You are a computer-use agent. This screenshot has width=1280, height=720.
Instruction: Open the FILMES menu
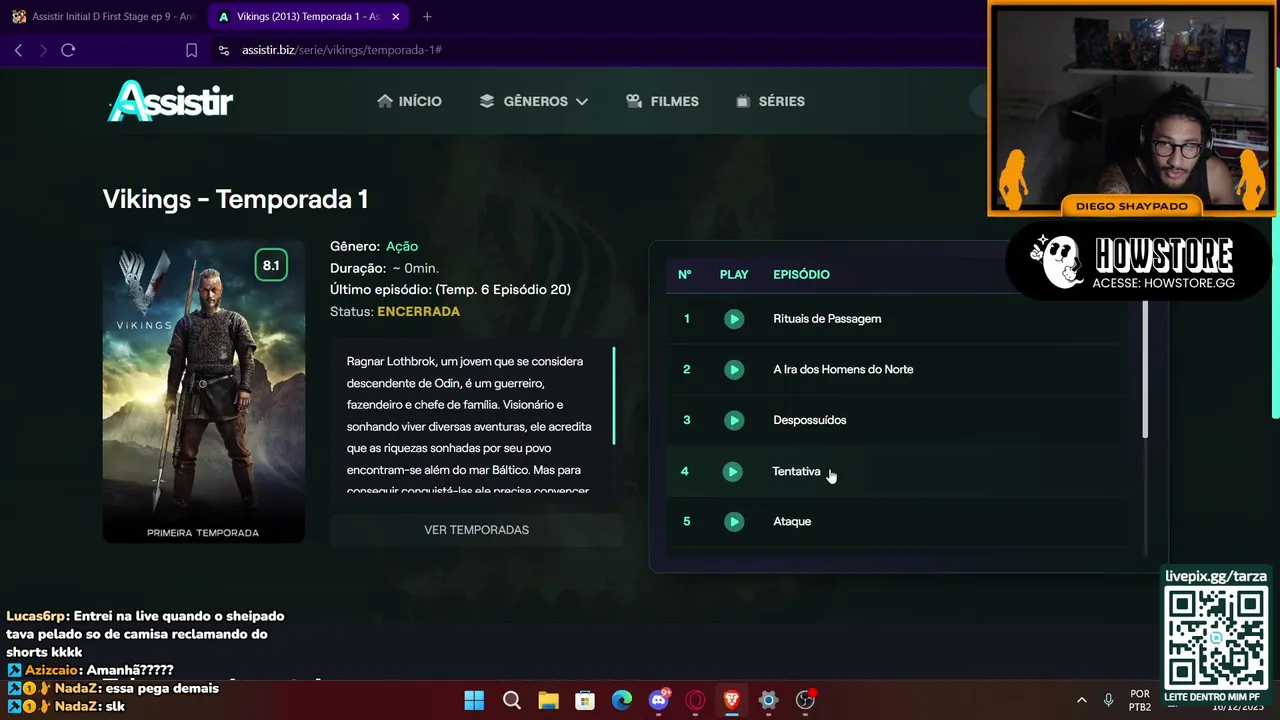(662, 101)
